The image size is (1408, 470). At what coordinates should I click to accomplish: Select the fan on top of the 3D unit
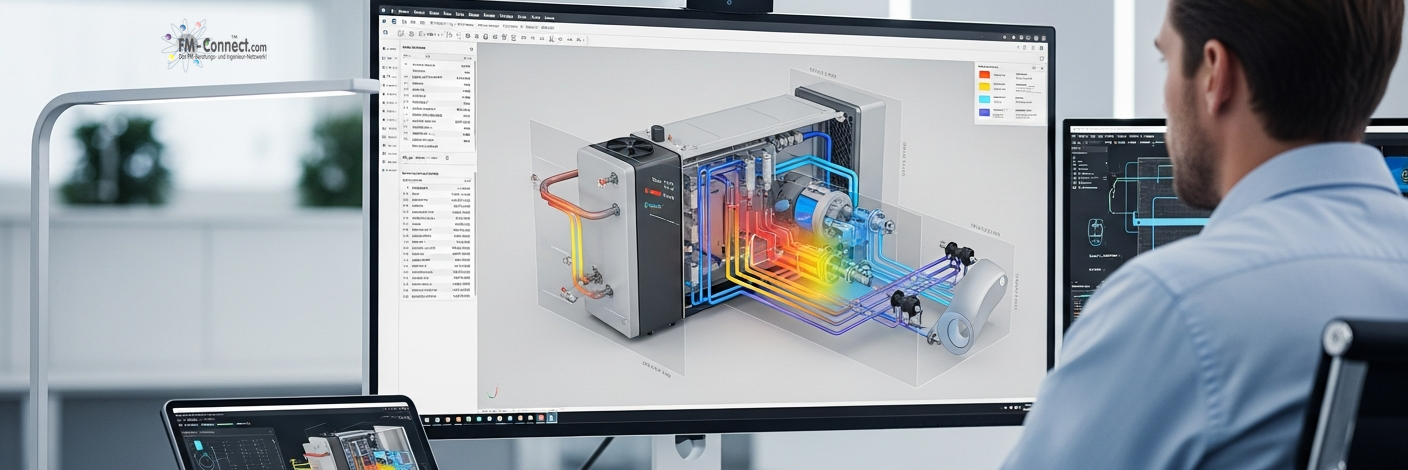tap(630, 149)
